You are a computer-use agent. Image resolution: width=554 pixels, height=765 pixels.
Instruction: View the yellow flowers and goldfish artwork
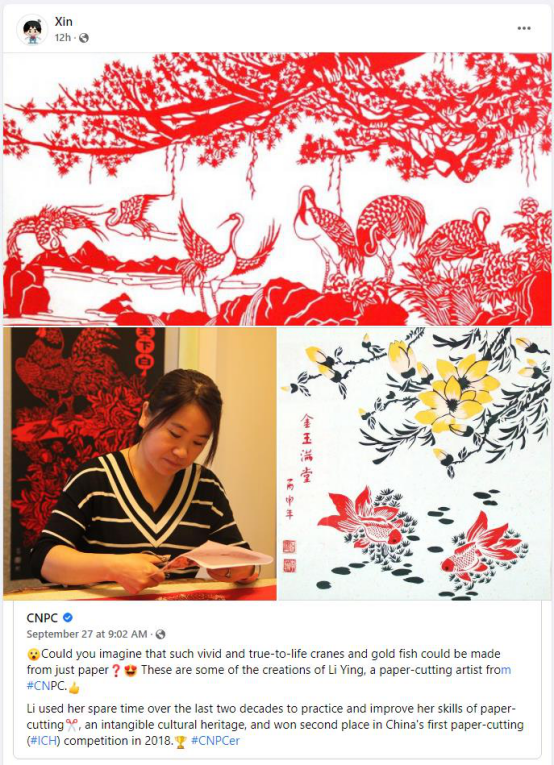pyautogui.click(x=415, y=463)
